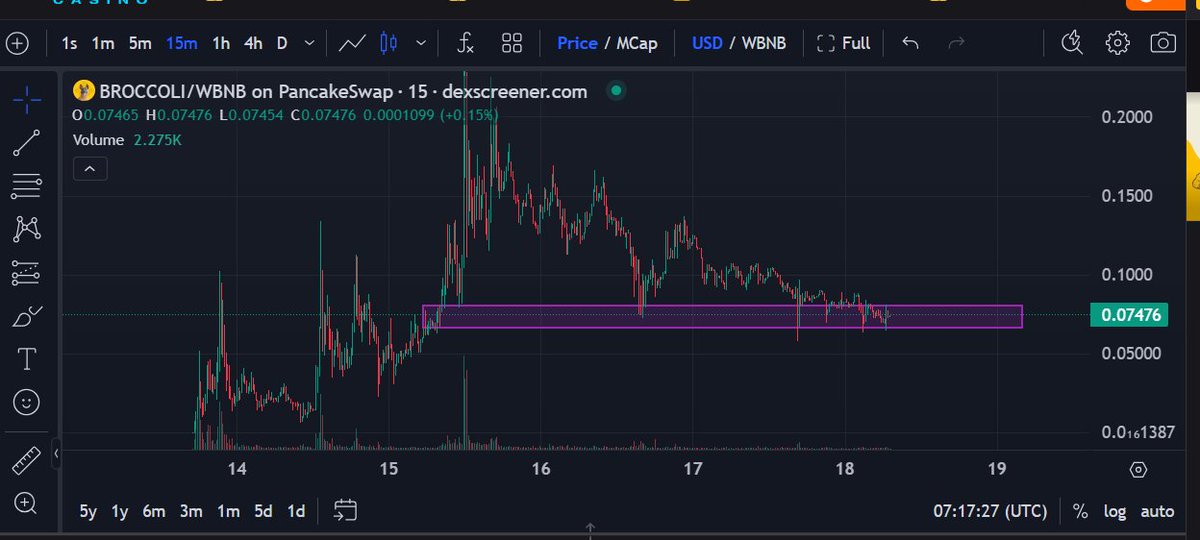
Task: Select the ruler measure tool
Action: pyautogui.click(x=27, y=461)
